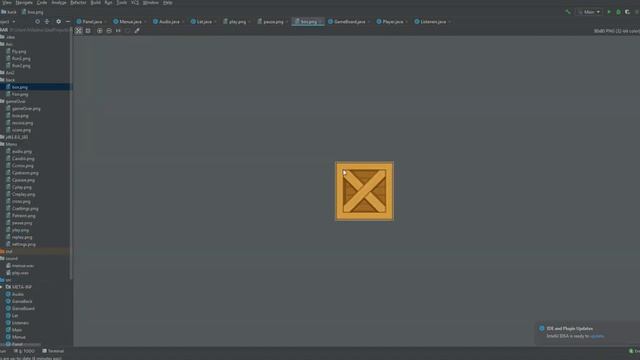Viewport: 640px width, 360px height.
Task: Expand the META-INF folder
Action: tap(2, 287)
